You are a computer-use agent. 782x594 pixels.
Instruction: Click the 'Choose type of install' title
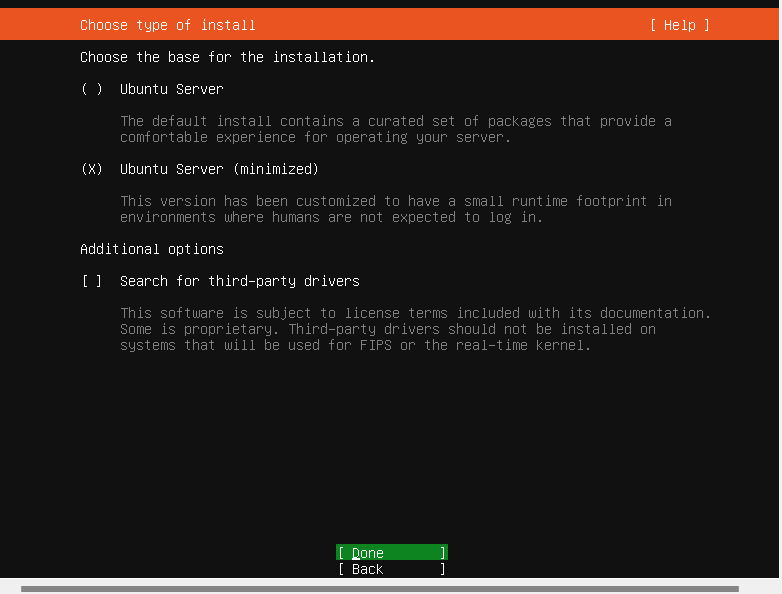coord(168,25)
